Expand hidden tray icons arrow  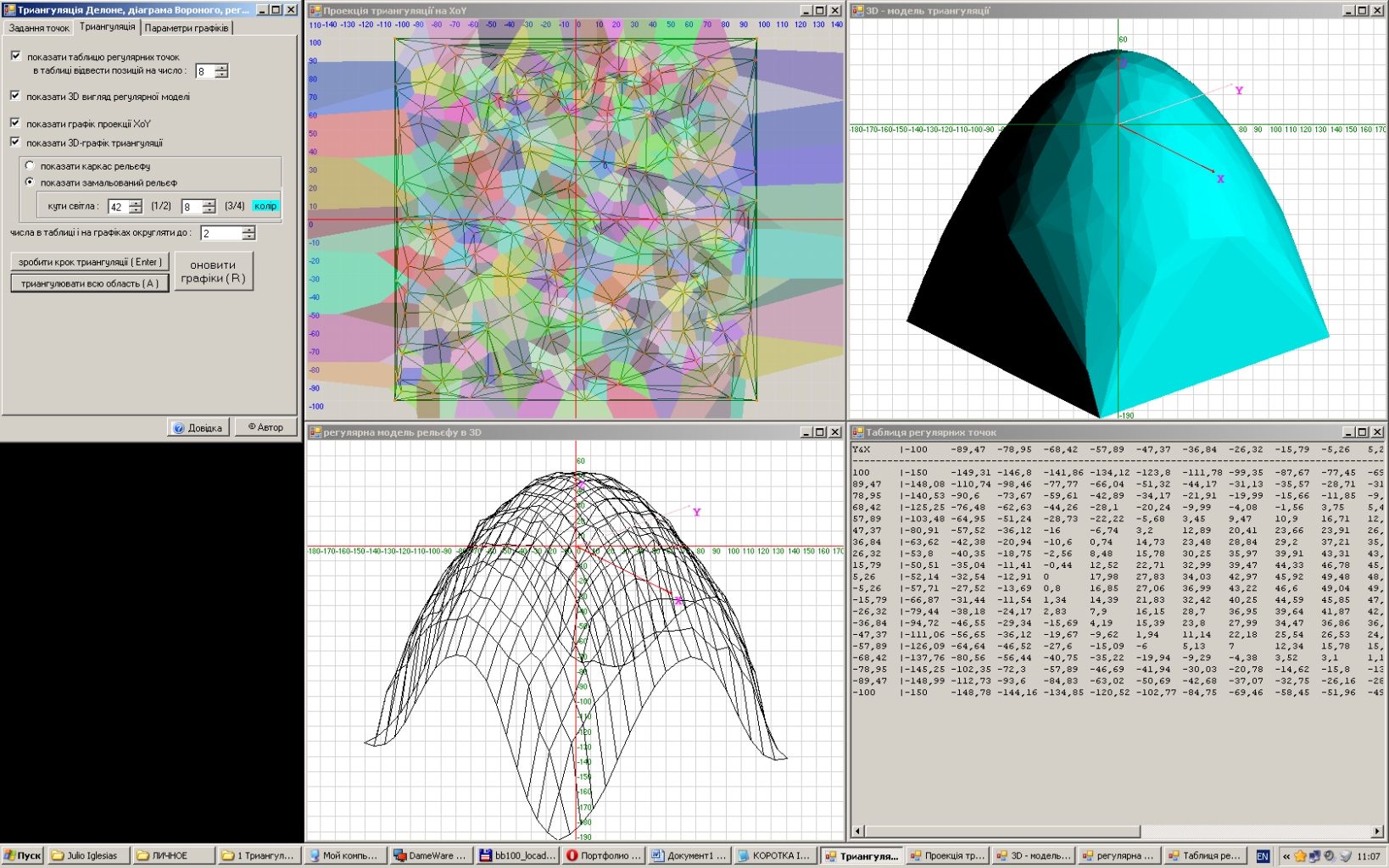tap(1286, 857)
